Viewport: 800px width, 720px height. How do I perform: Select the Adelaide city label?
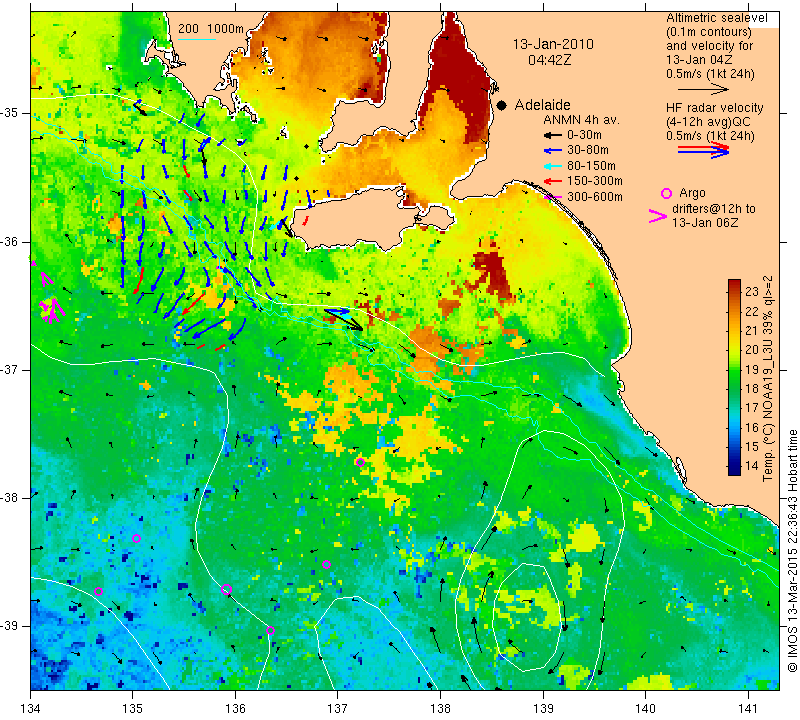coord(542,105)
